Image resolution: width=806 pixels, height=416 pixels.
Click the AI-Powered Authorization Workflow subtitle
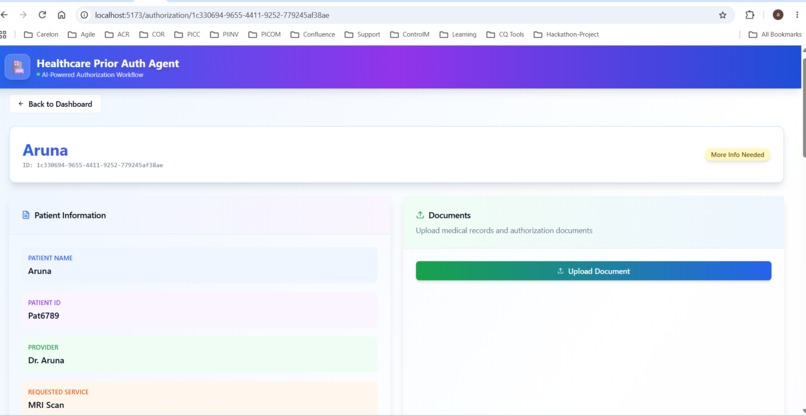tap(93, 75)
